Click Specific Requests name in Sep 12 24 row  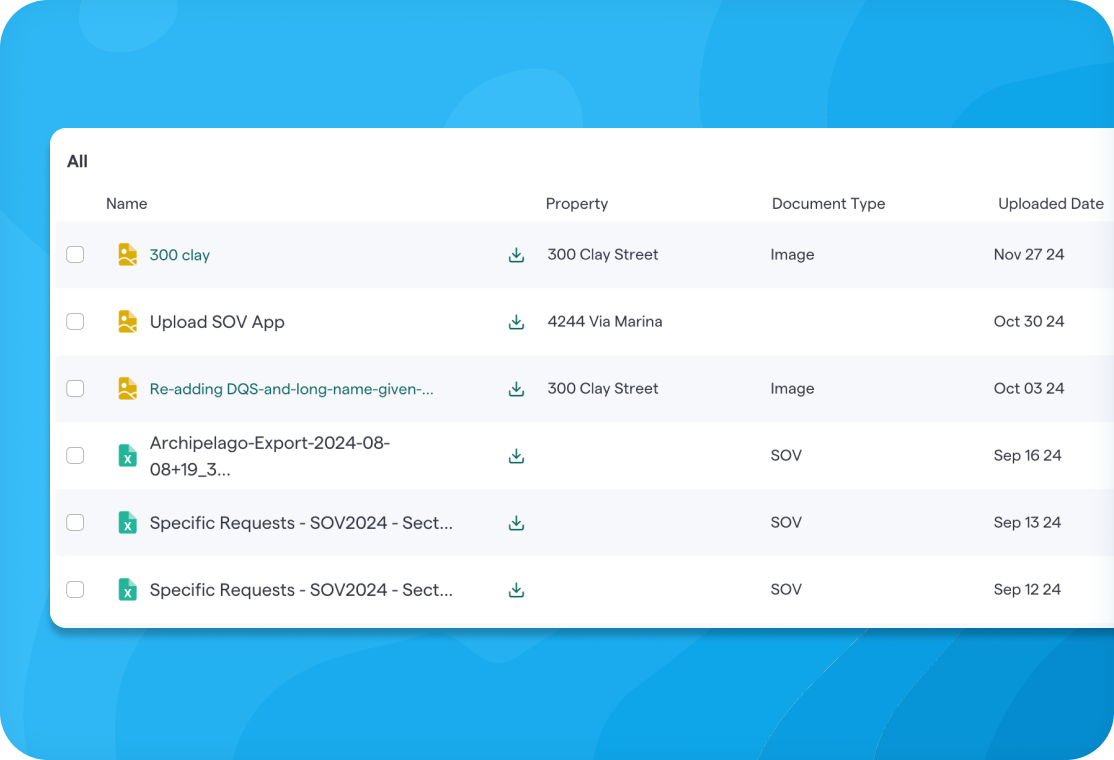pos(301,590)
